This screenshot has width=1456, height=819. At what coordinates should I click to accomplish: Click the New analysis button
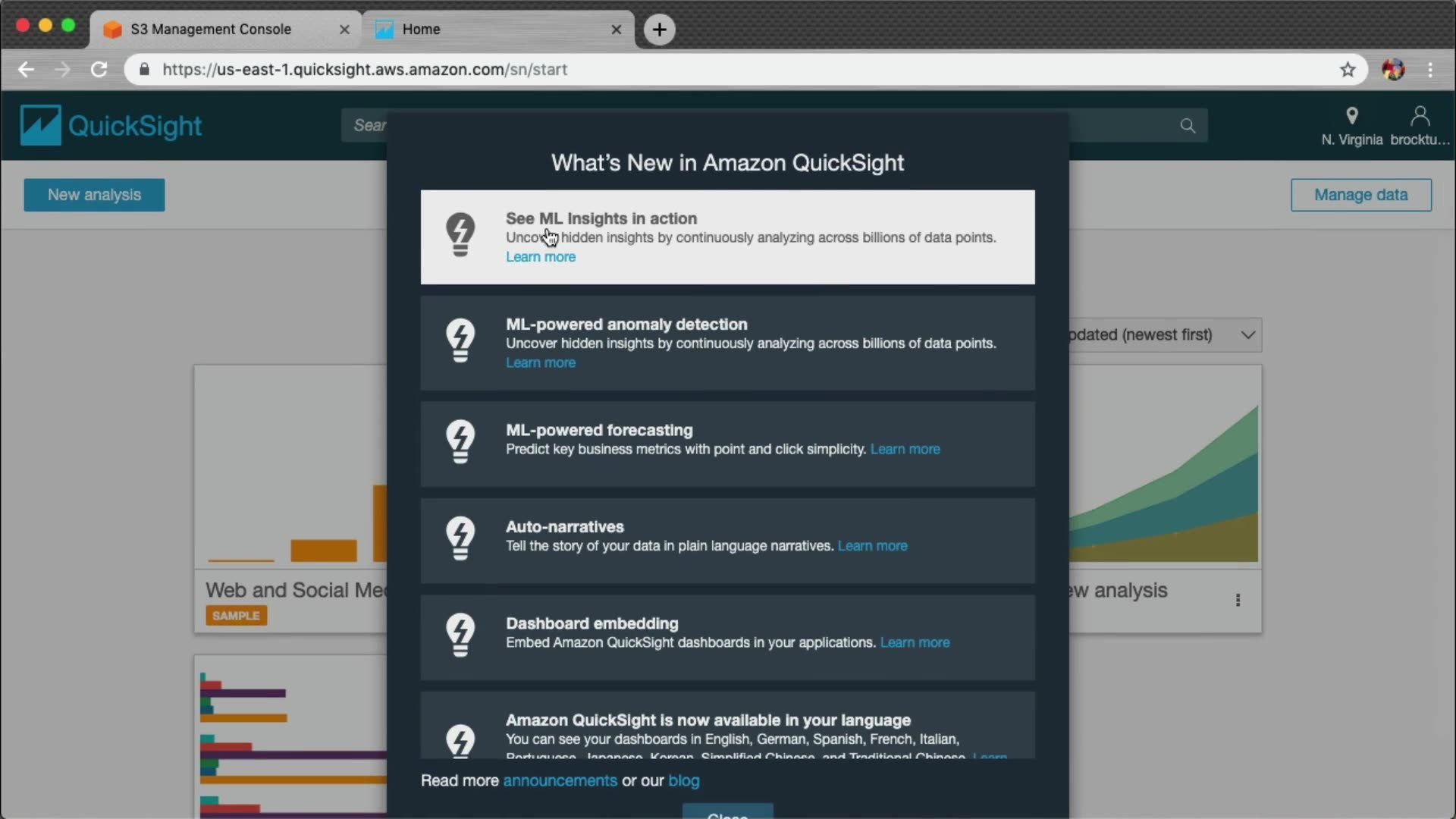[x=94, y=195]
